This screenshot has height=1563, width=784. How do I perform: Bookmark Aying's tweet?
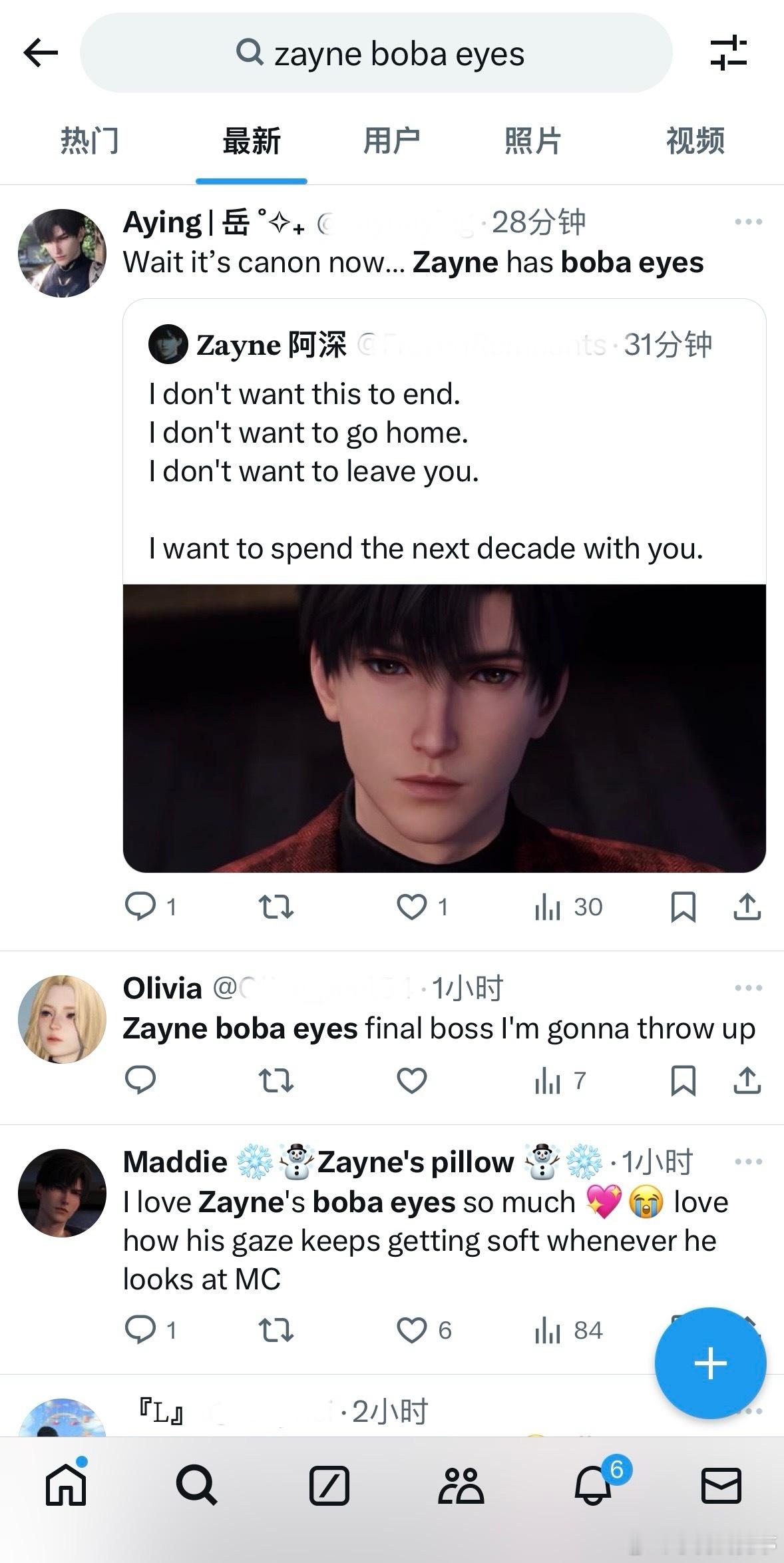pyautogui.click(x=683, y=907)
